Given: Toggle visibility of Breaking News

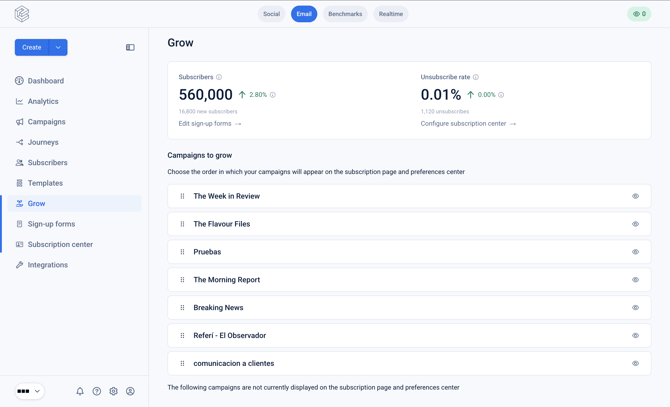Looking at the screenshot, I should pyautogui.click(x=635, y=307).
